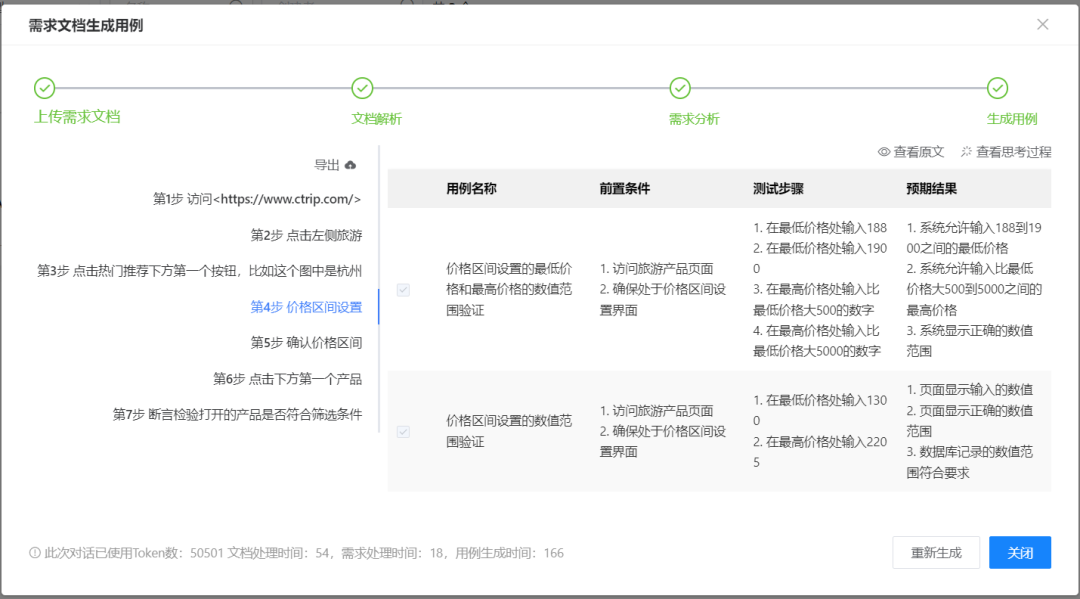Image resolution: width=1080 pixels, height=599 pixels.
Task: Click the green checkmark above 生成用例
Action: click(997, 88)
